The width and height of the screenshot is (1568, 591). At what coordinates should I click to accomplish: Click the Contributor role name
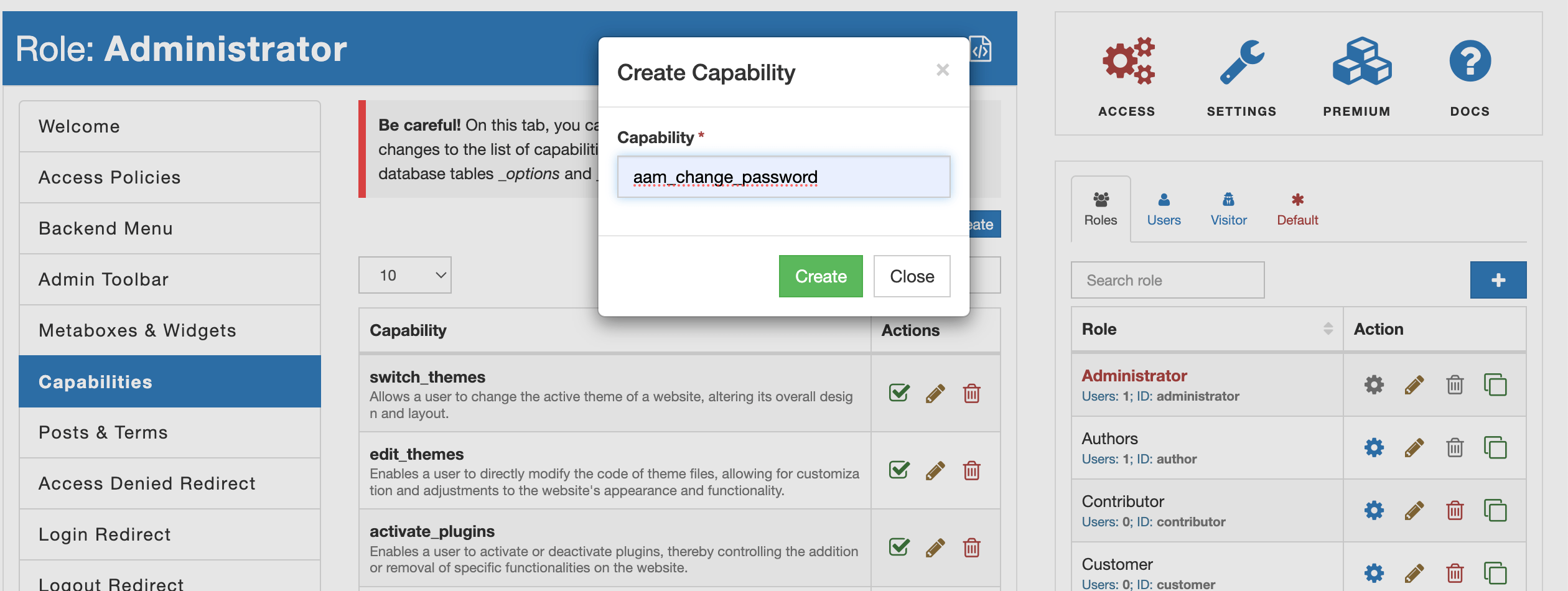click(x=1122, y=501)
